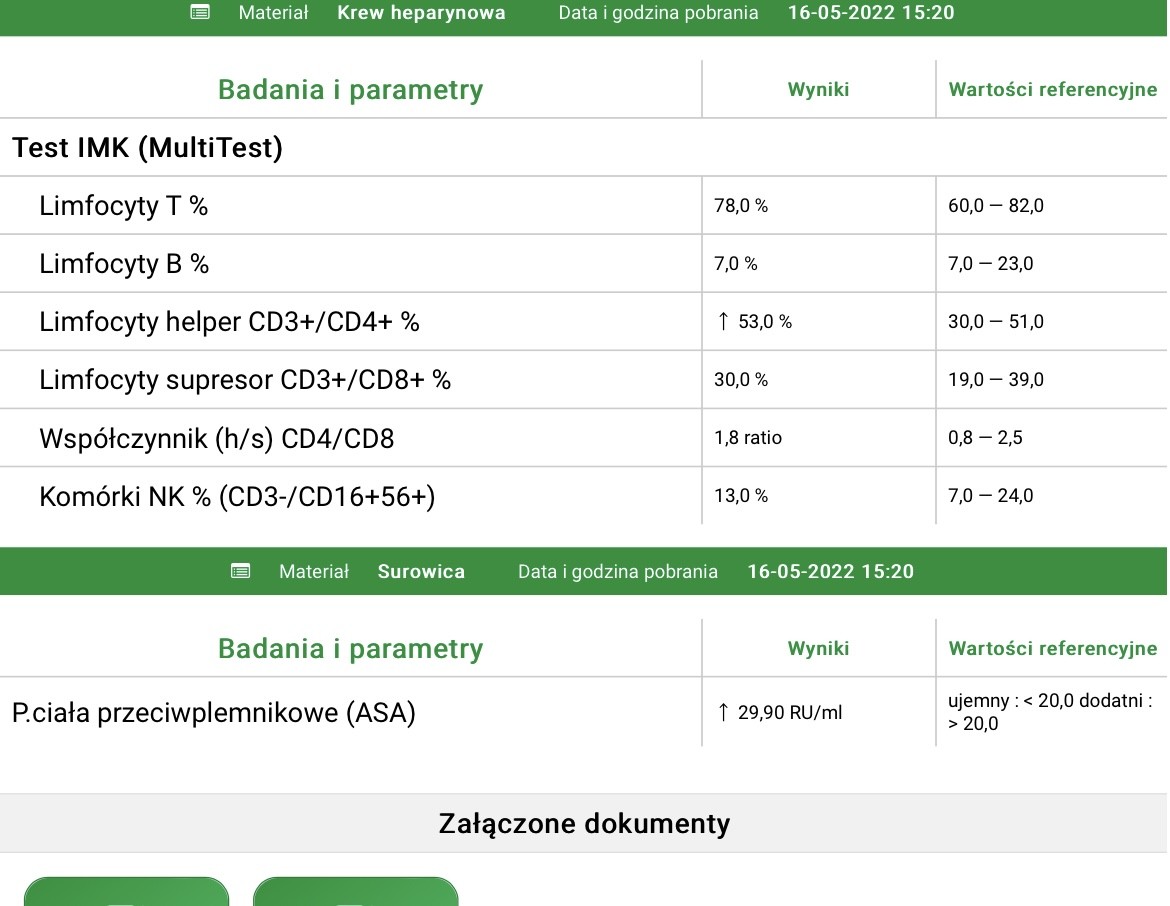Click the Krew heparynowa material label
Viewport: 1170px width, 906px height.
pos(421,13)
